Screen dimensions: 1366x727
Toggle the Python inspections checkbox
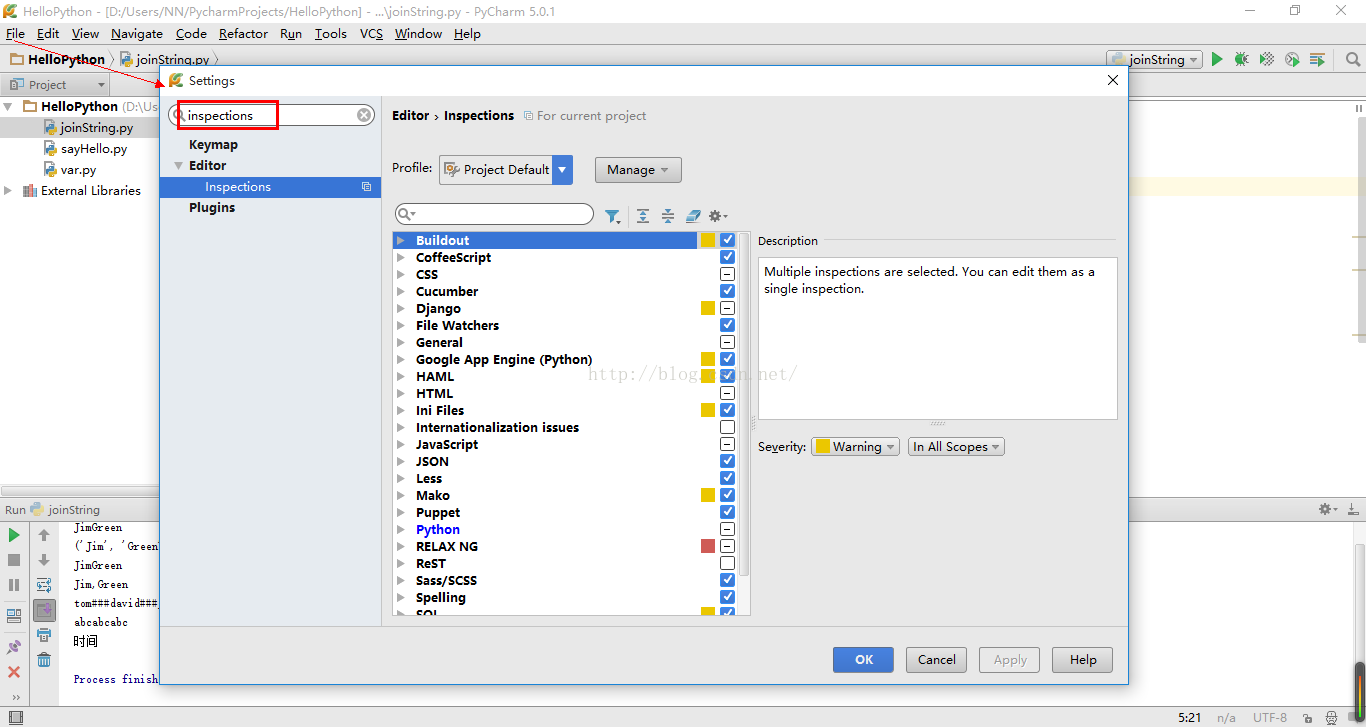[x=727, y=529]
